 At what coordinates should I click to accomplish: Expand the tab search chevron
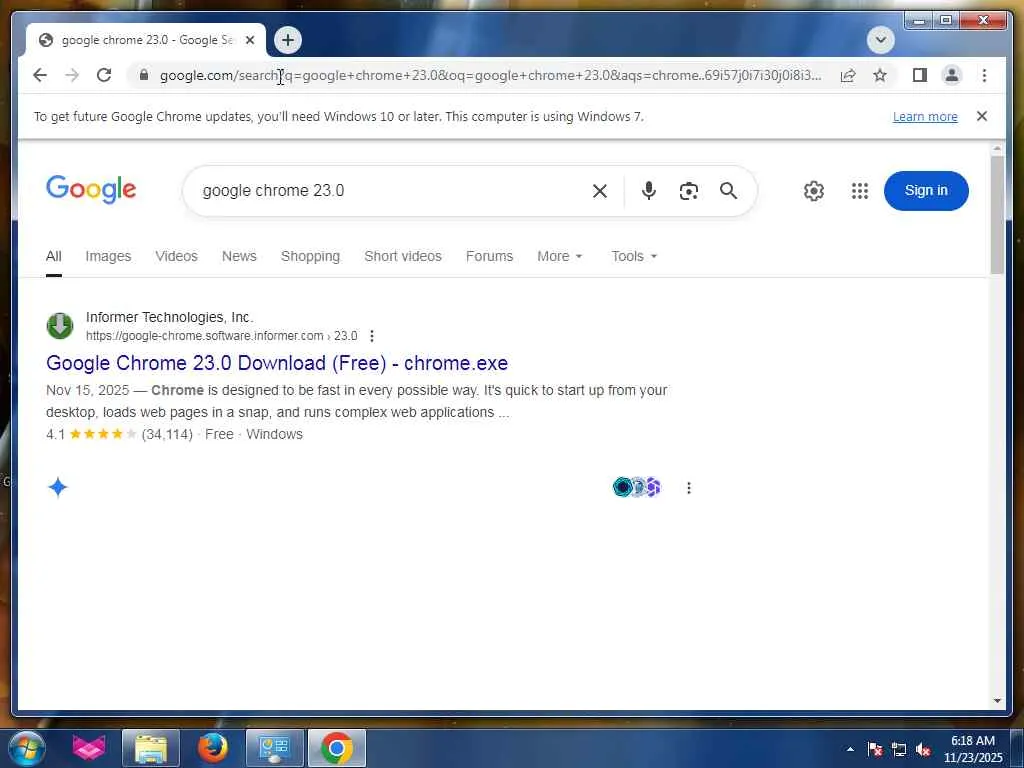(880, 40)
